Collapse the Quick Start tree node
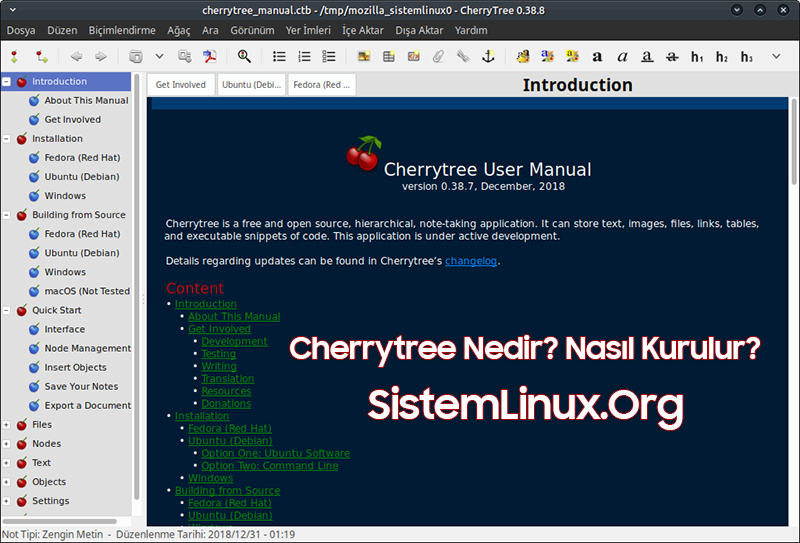The width and height of the screenshot is (800, 543). [x=7, y=310]
